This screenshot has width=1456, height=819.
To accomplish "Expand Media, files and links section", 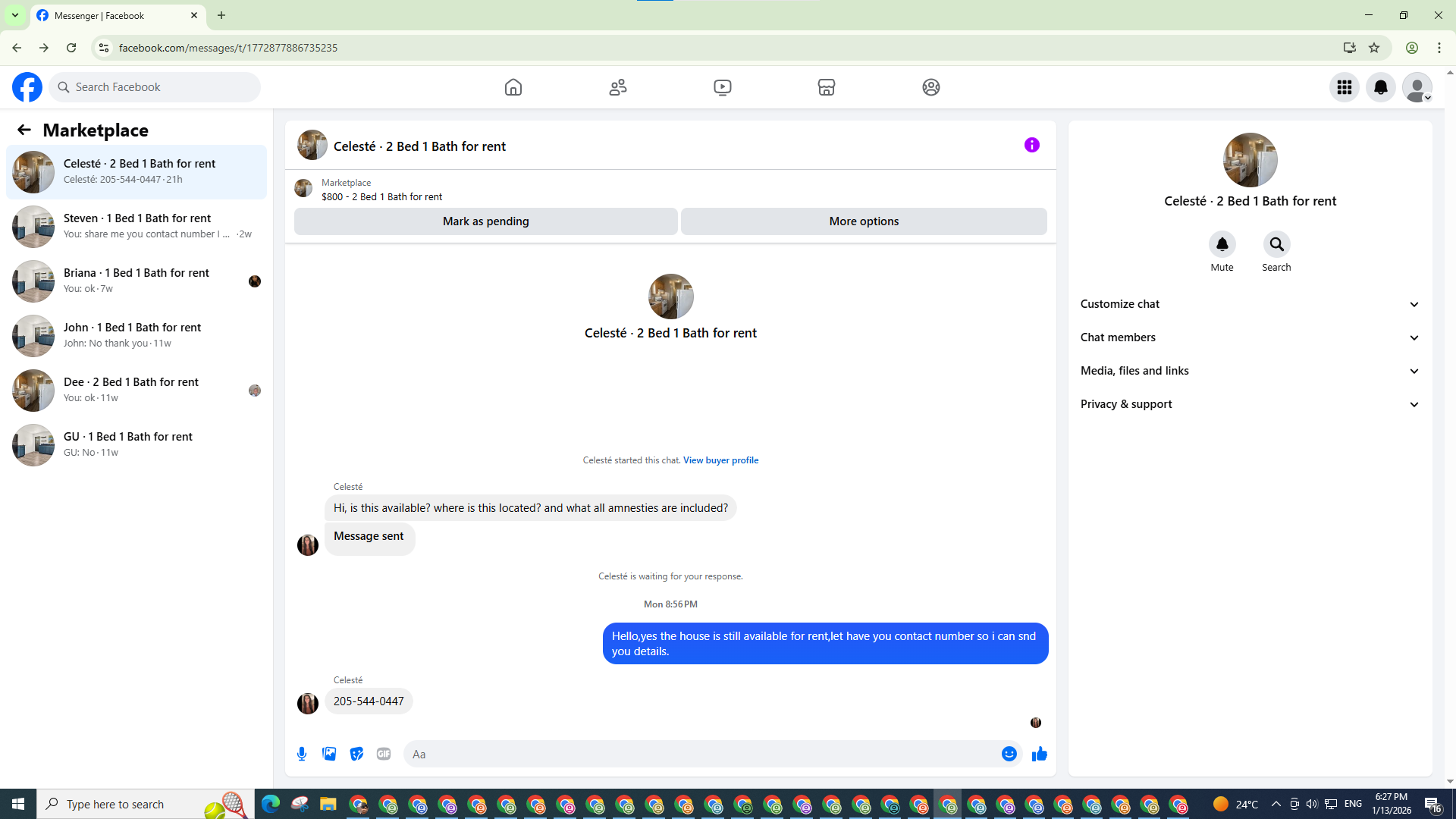I will 1250,371.
